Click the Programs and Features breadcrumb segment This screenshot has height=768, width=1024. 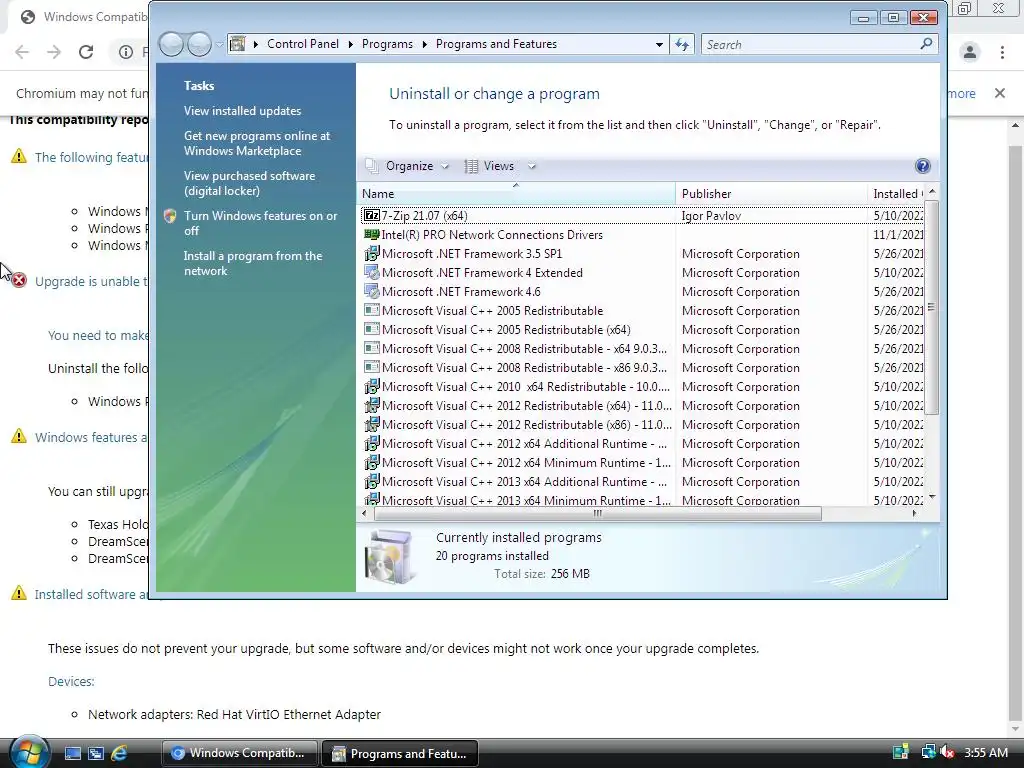tap(496, 44)
